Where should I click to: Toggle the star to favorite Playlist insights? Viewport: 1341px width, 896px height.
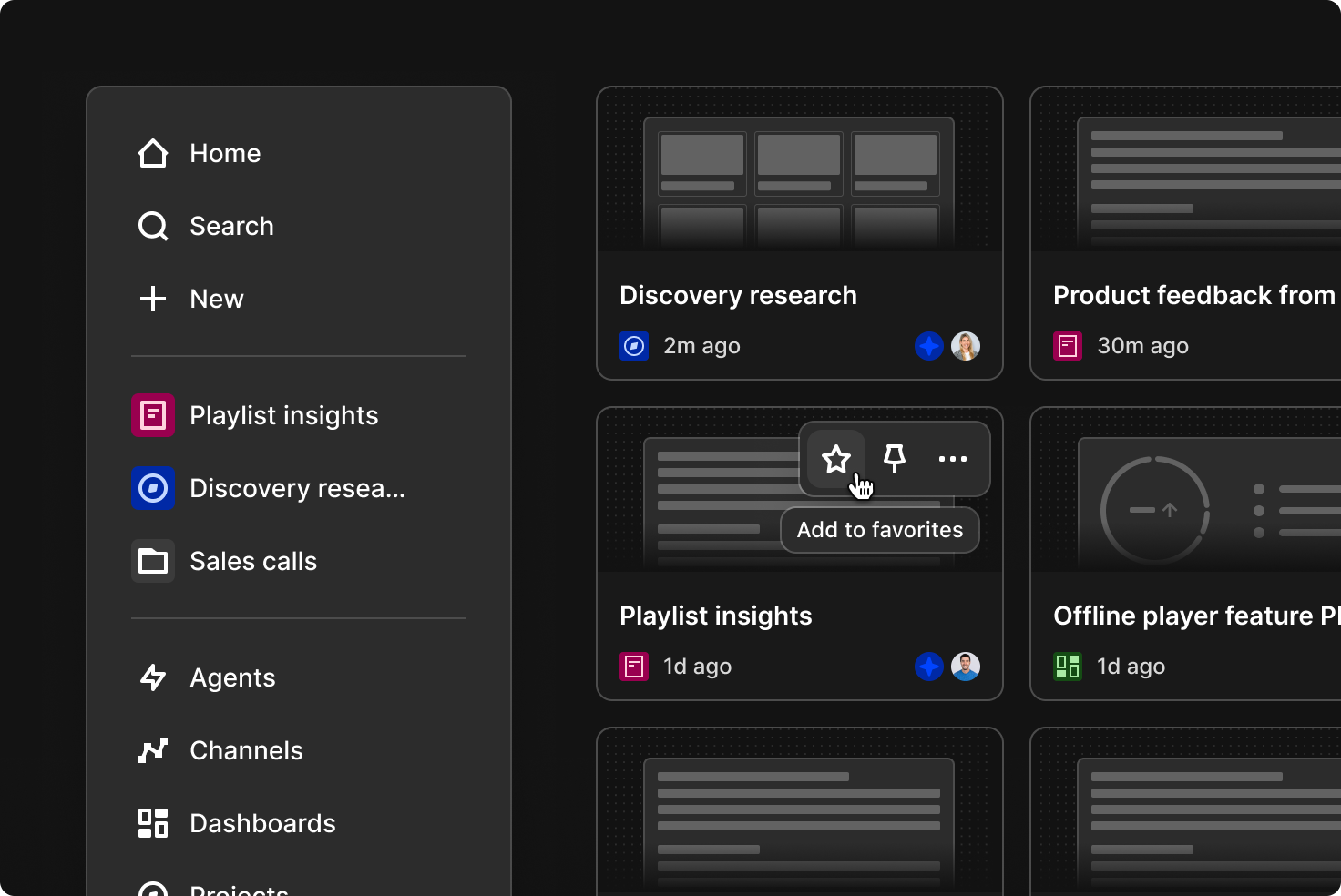[835, 459]
